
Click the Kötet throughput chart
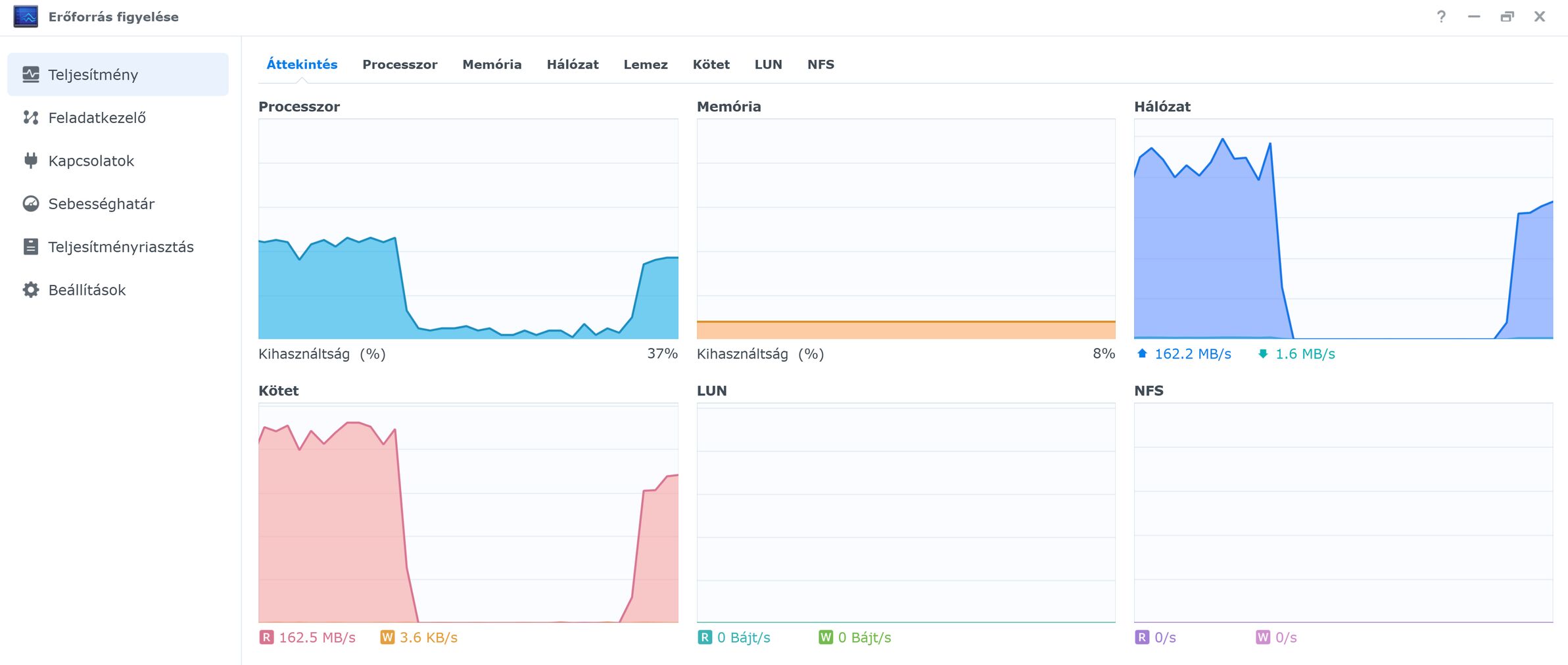[468, 512]
